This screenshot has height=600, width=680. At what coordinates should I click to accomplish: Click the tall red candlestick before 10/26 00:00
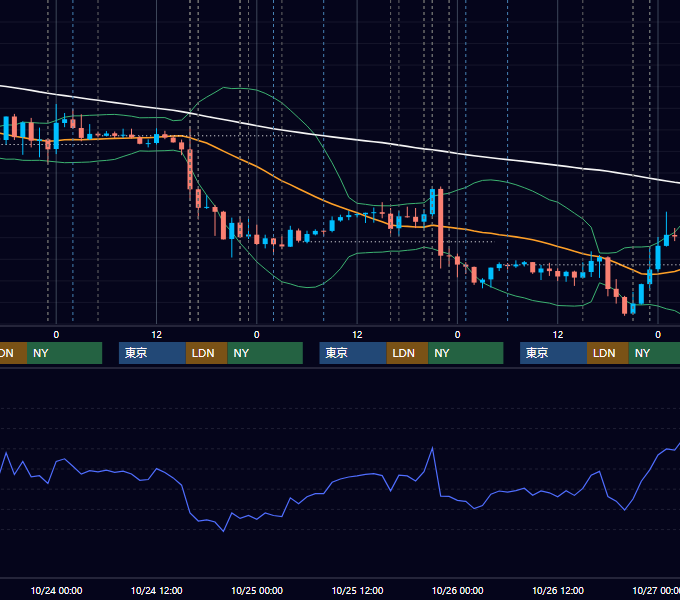pos(441,223)
